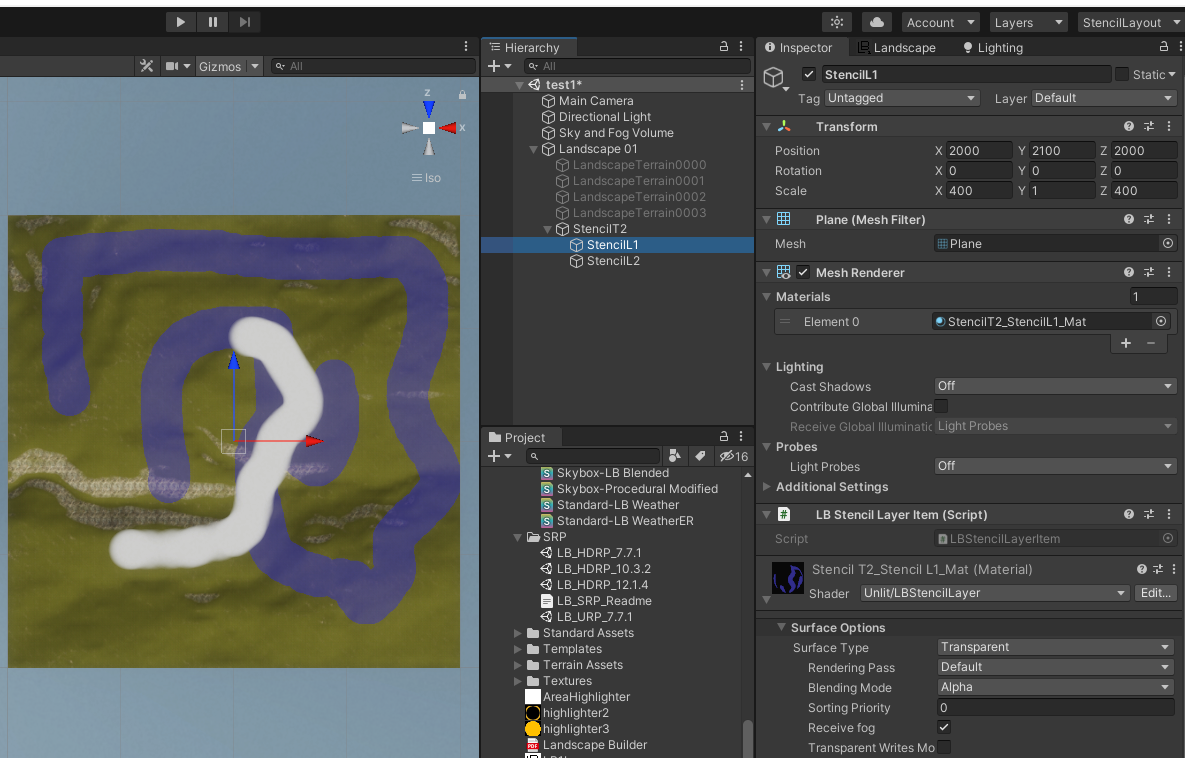Viewport: 1185px width, 758px height.
Task: Switch to the Landscape tab
Action: pos(903,47)
